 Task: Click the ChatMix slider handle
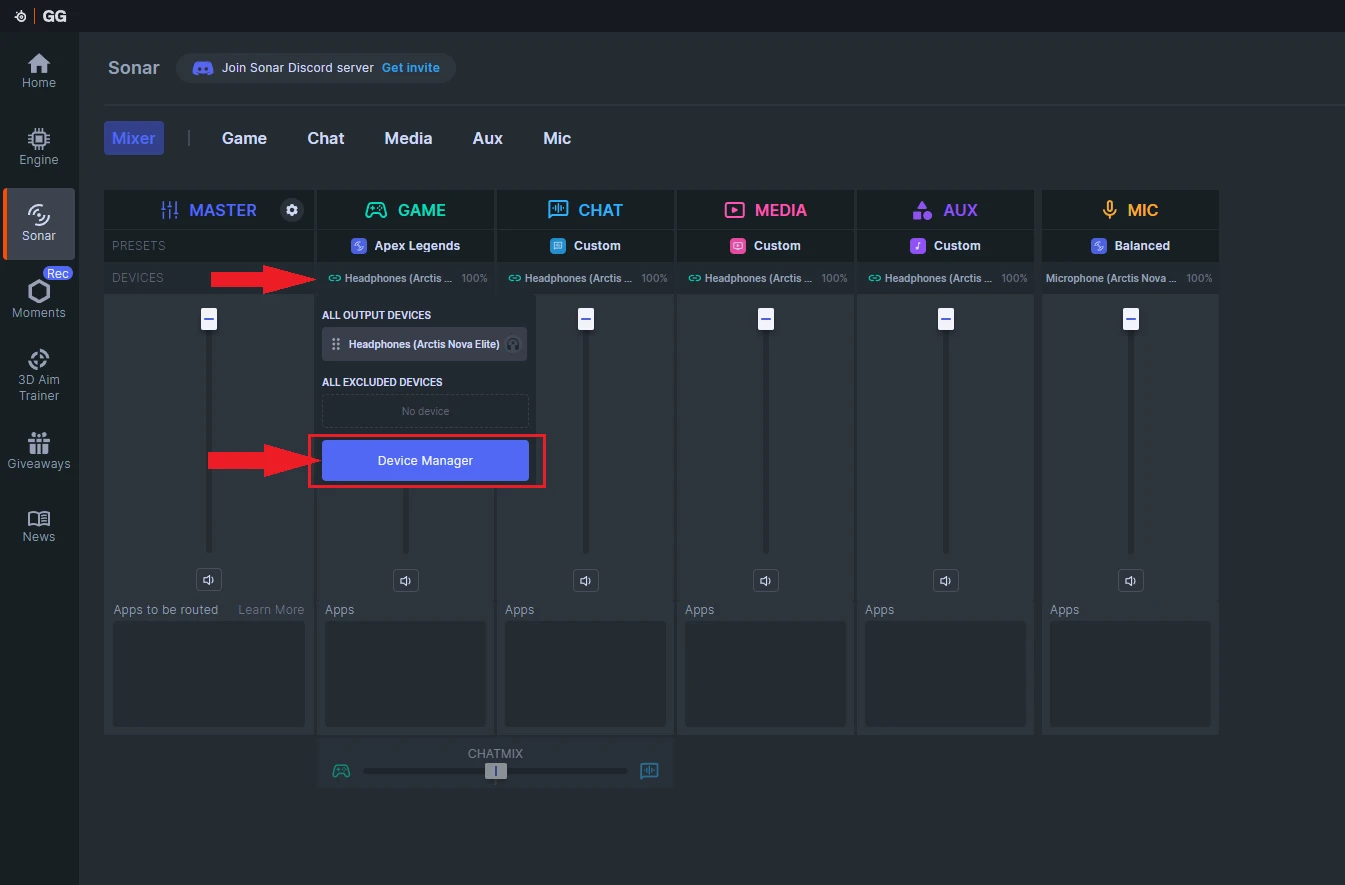[496, 771]
